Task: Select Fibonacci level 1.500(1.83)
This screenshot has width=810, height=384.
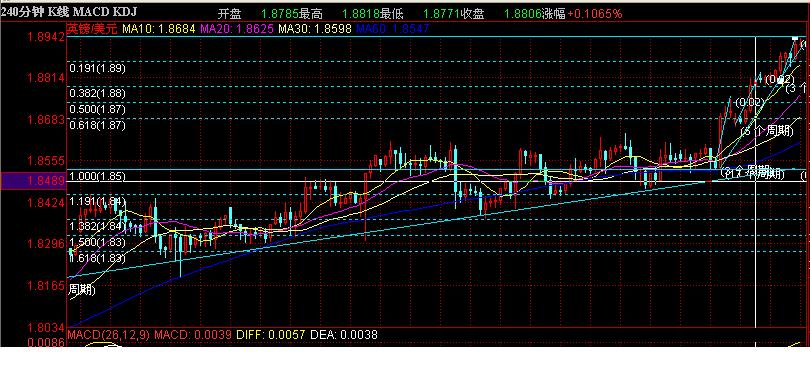Action: tap(97, 242)
